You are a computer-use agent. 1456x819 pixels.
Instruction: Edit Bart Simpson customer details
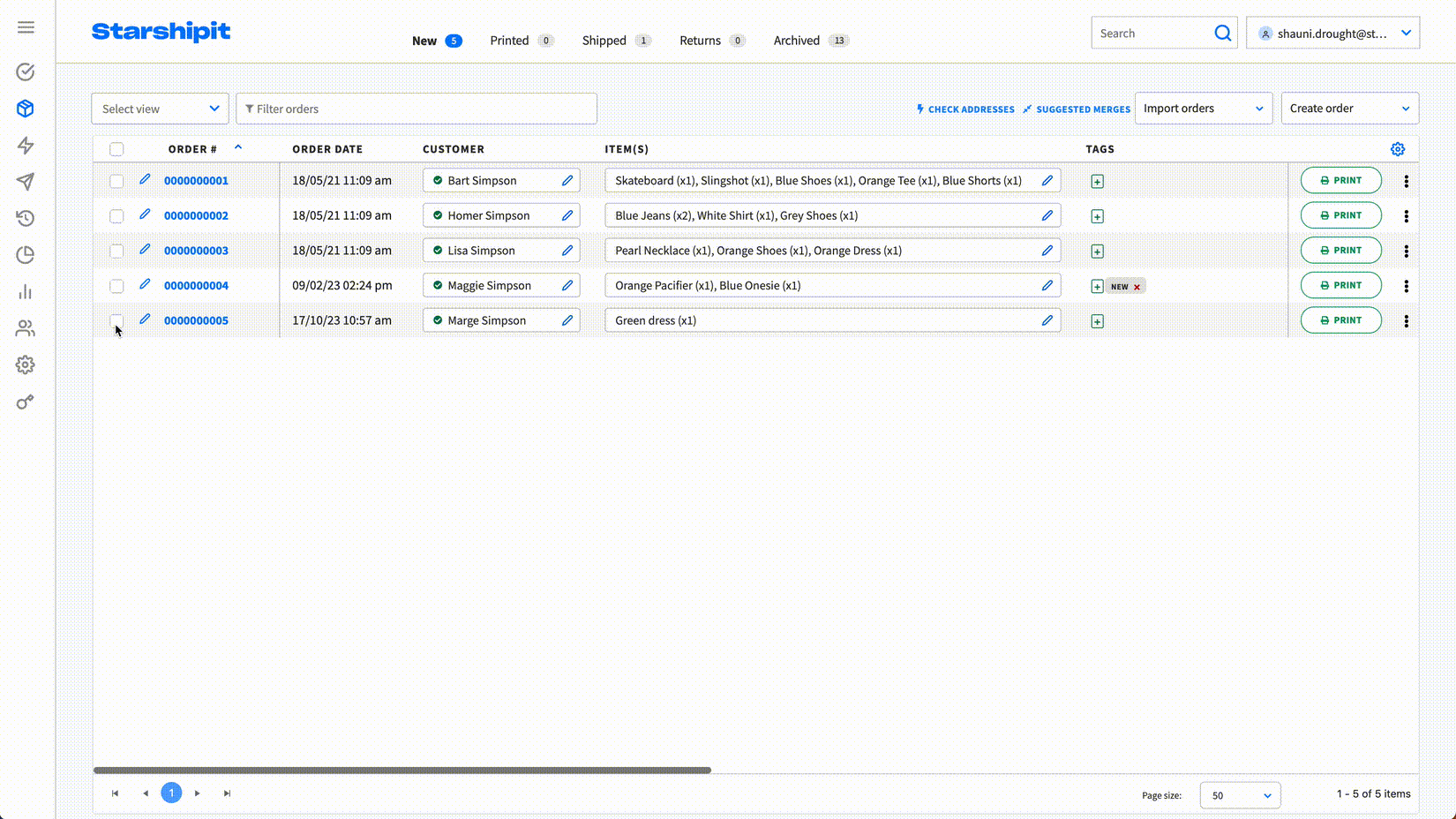pos(567,180)
